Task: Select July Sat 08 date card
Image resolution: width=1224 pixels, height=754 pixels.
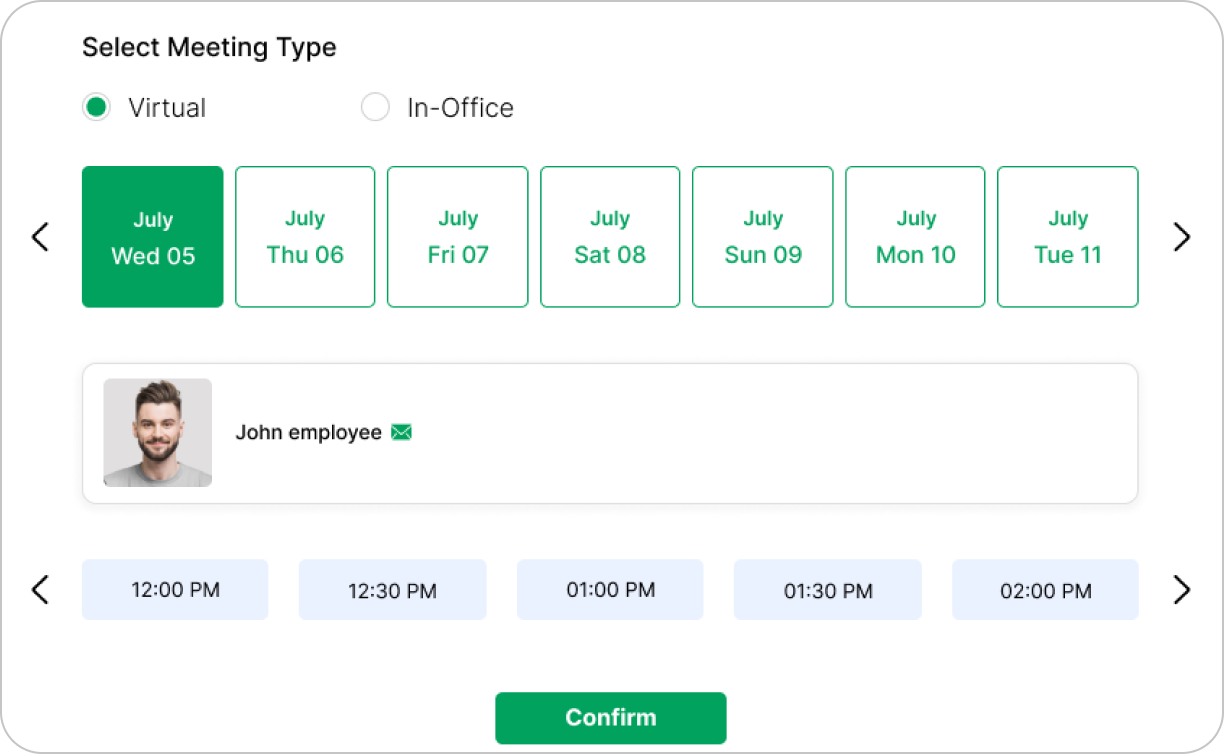Action: (610, 237)
